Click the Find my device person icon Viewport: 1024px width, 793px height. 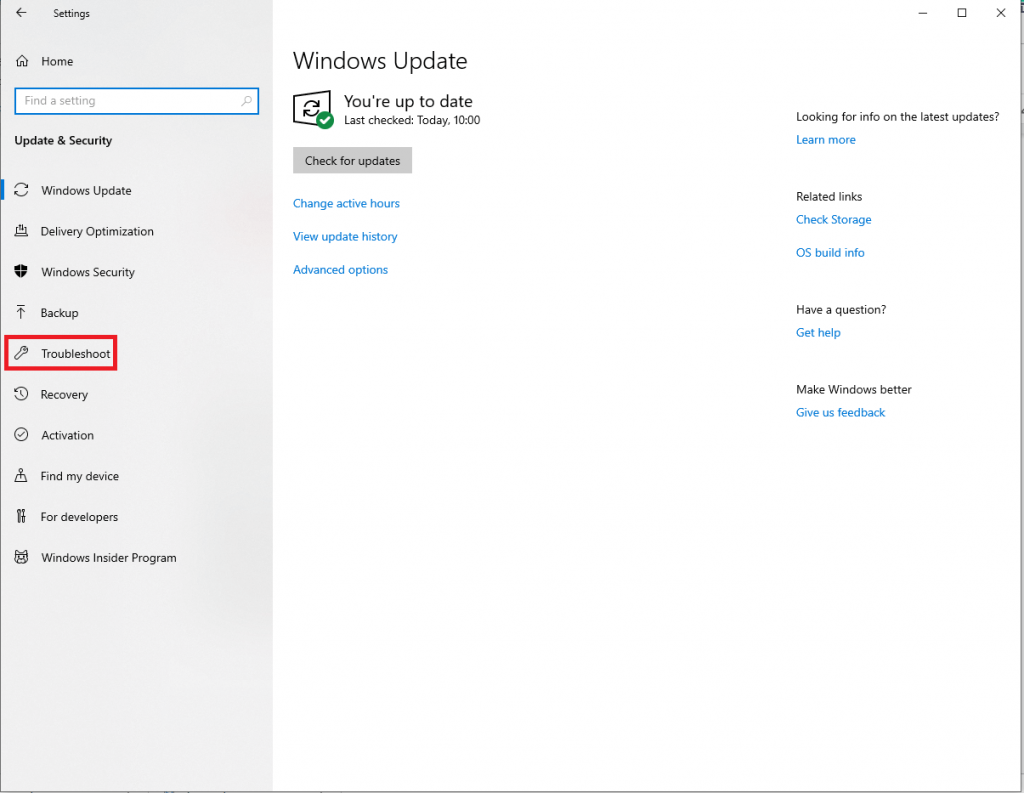[21, 476]
